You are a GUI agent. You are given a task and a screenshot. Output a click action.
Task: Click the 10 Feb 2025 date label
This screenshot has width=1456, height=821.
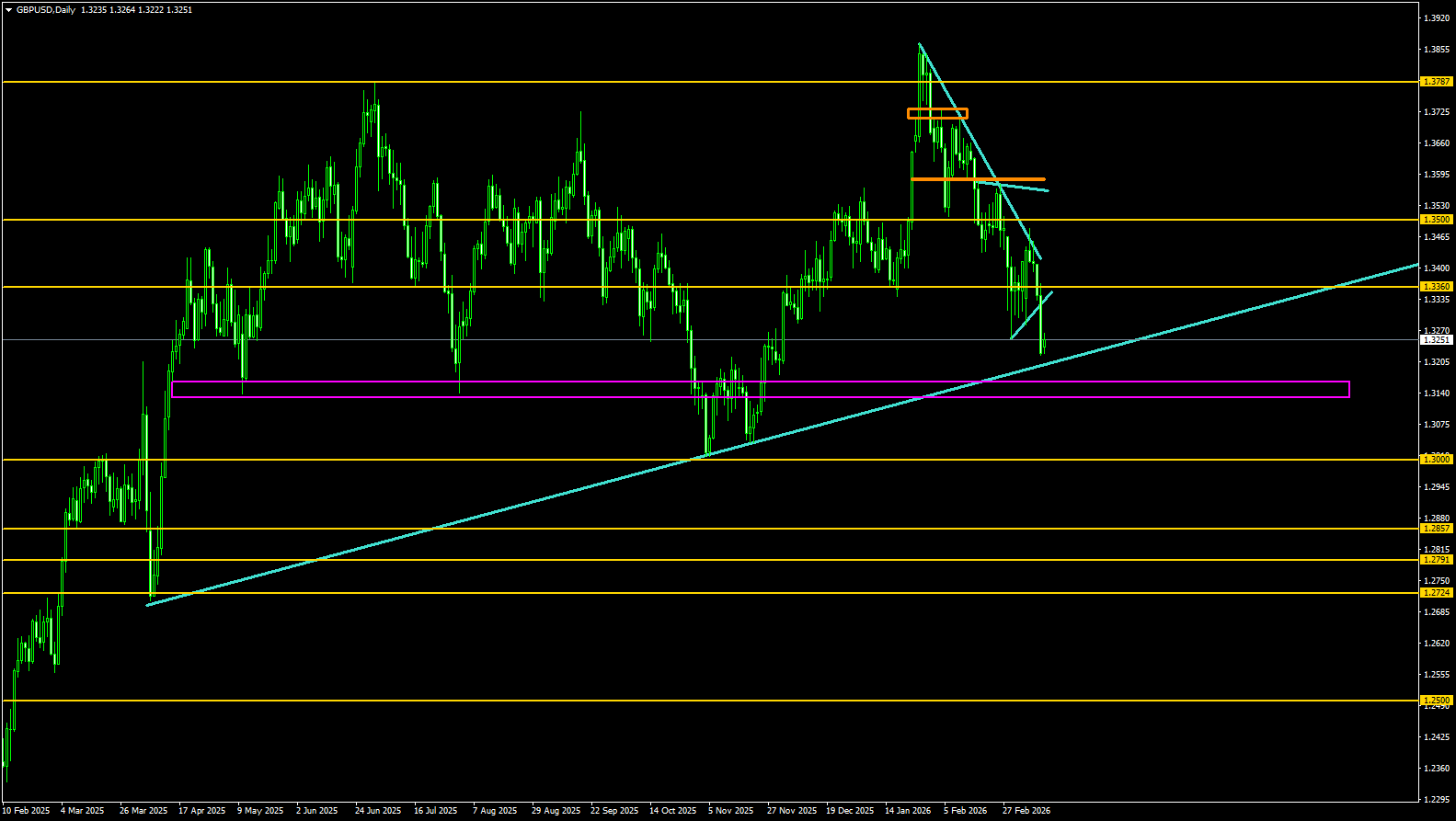[26, 811]
